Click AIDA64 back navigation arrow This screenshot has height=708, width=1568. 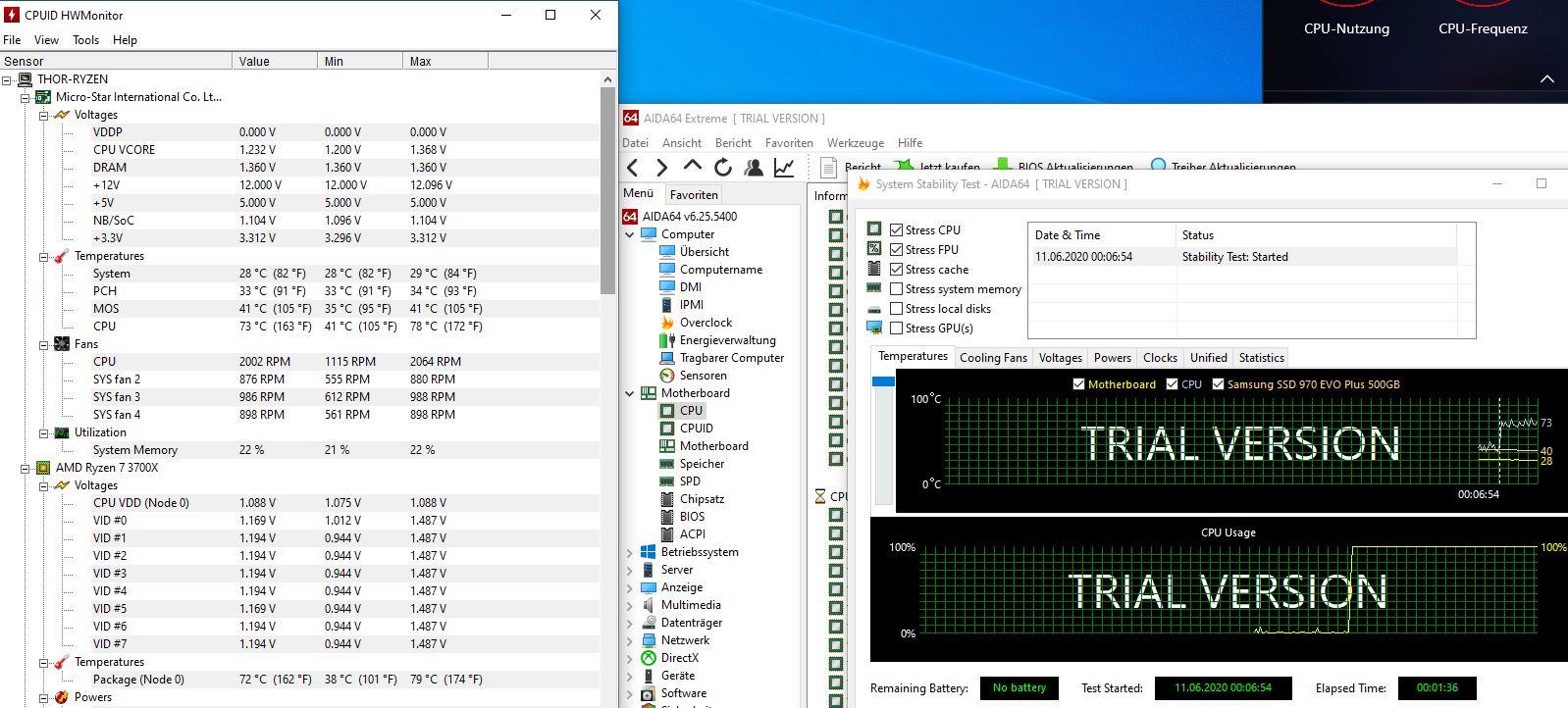[633, 168]
